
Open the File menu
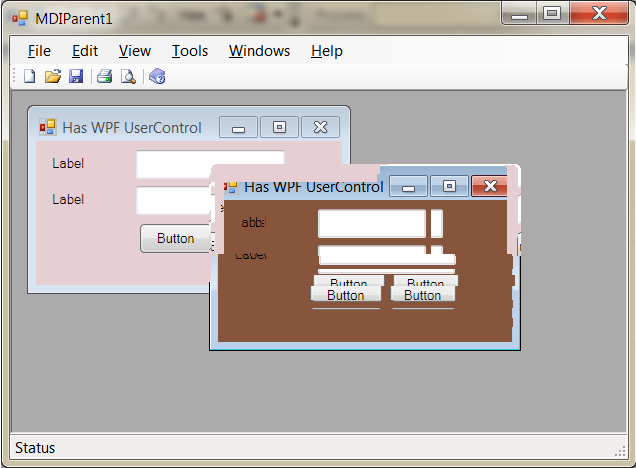tap(39, 51)
